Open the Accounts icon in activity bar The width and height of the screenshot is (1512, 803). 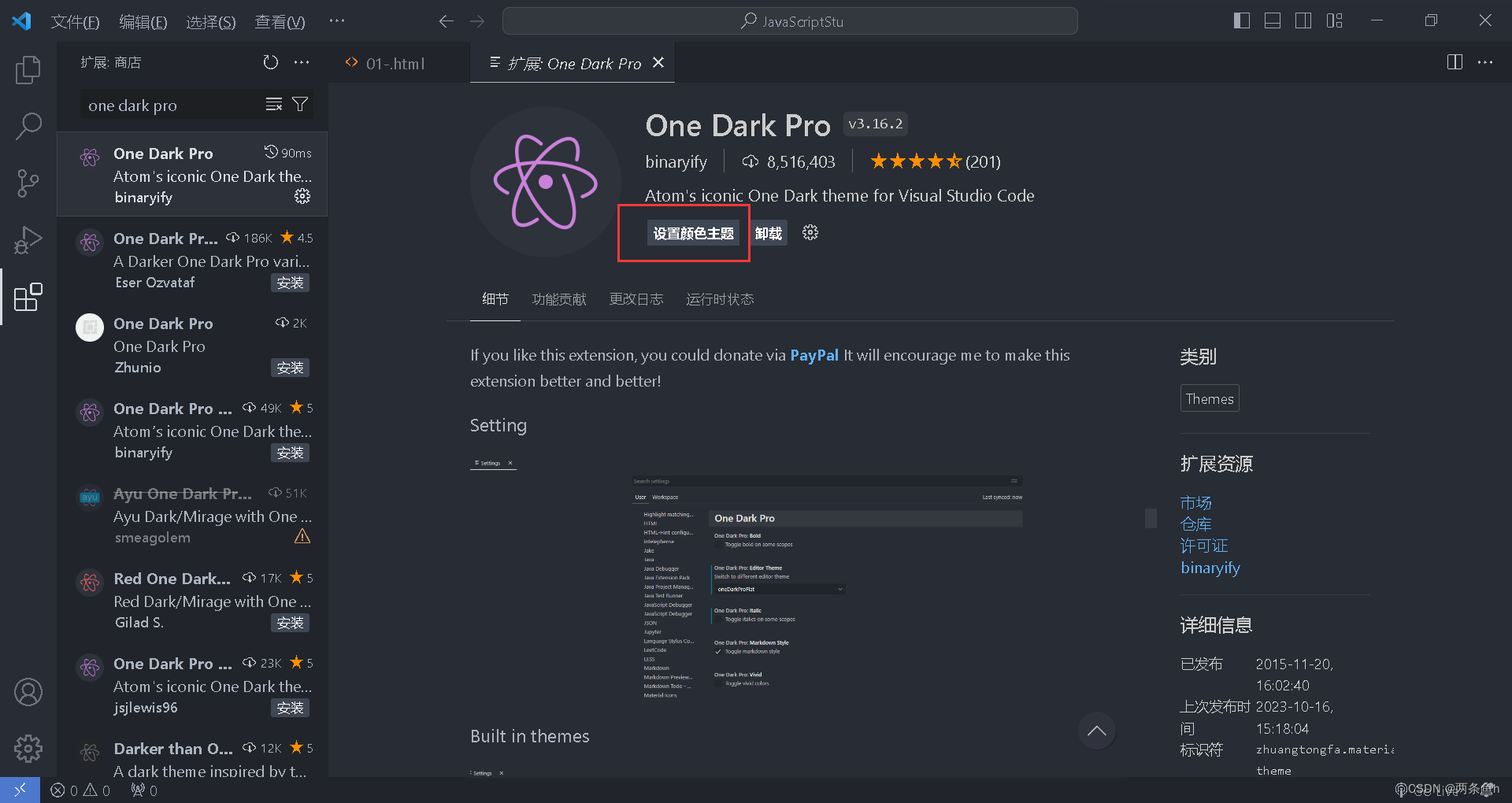tap(28, 692)
